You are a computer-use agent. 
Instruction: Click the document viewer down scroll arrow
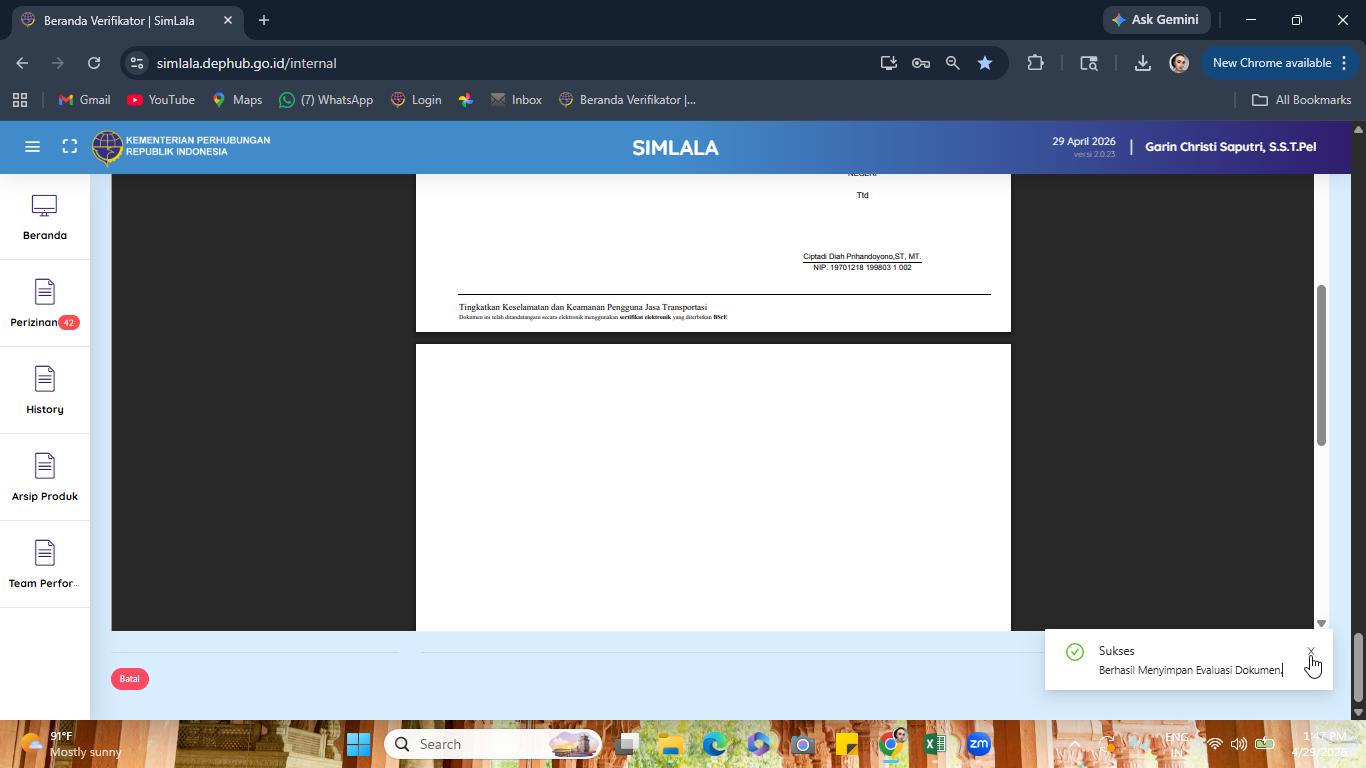point(1321,623)
